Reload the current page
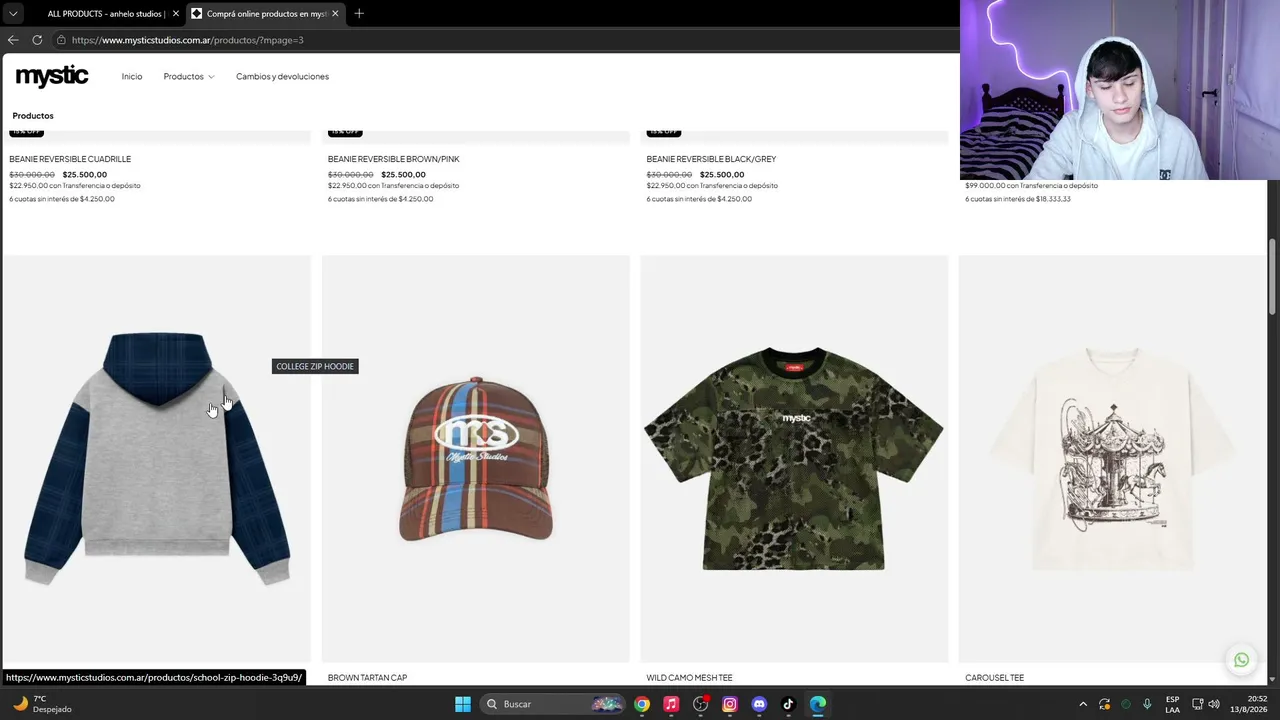Screen dimensions: 1280x720 [x=37, y=40]
